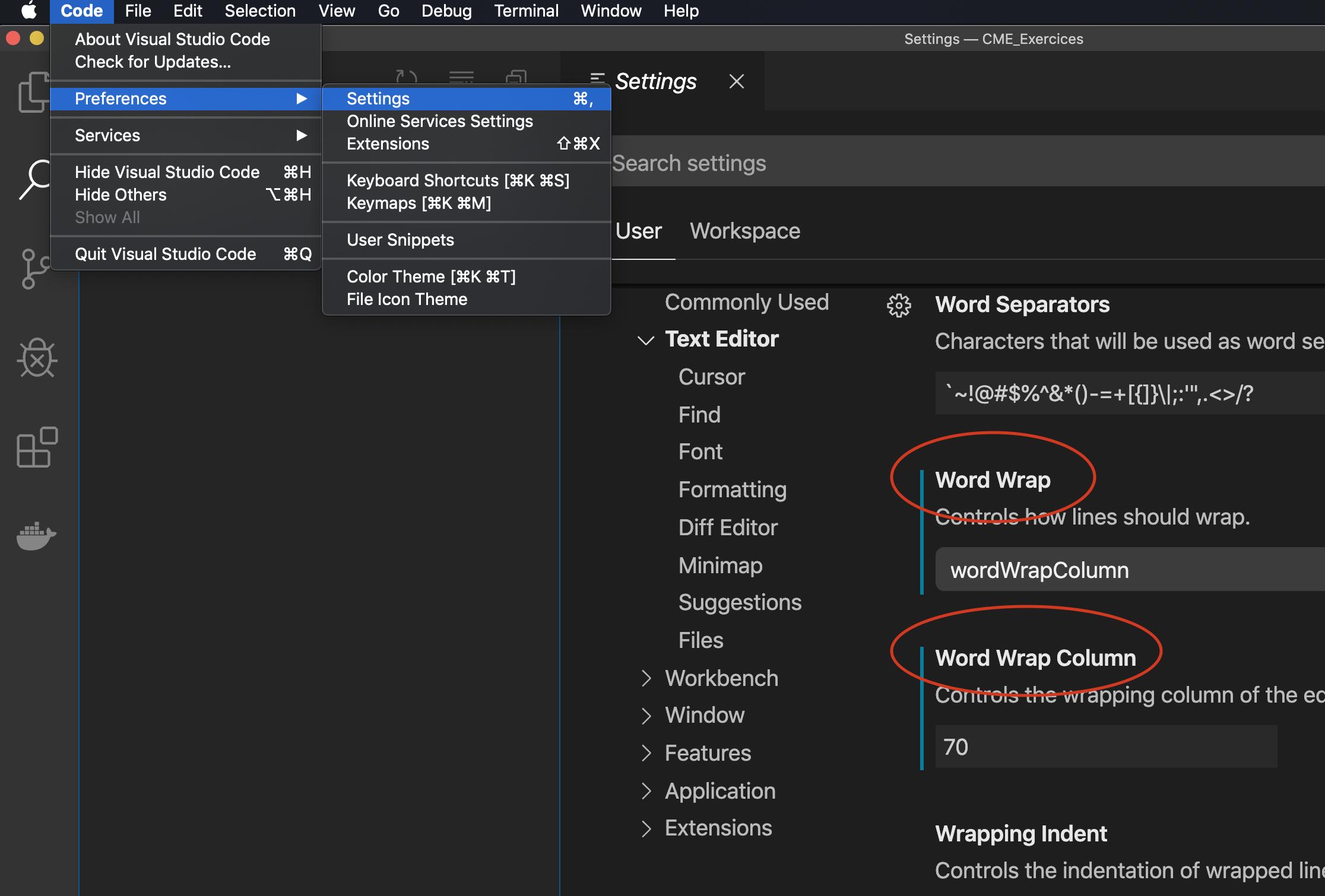This screenshot has height=896, width=1325.
Task: Select Suggestions under Text Editor
Action: click(740, 602)
